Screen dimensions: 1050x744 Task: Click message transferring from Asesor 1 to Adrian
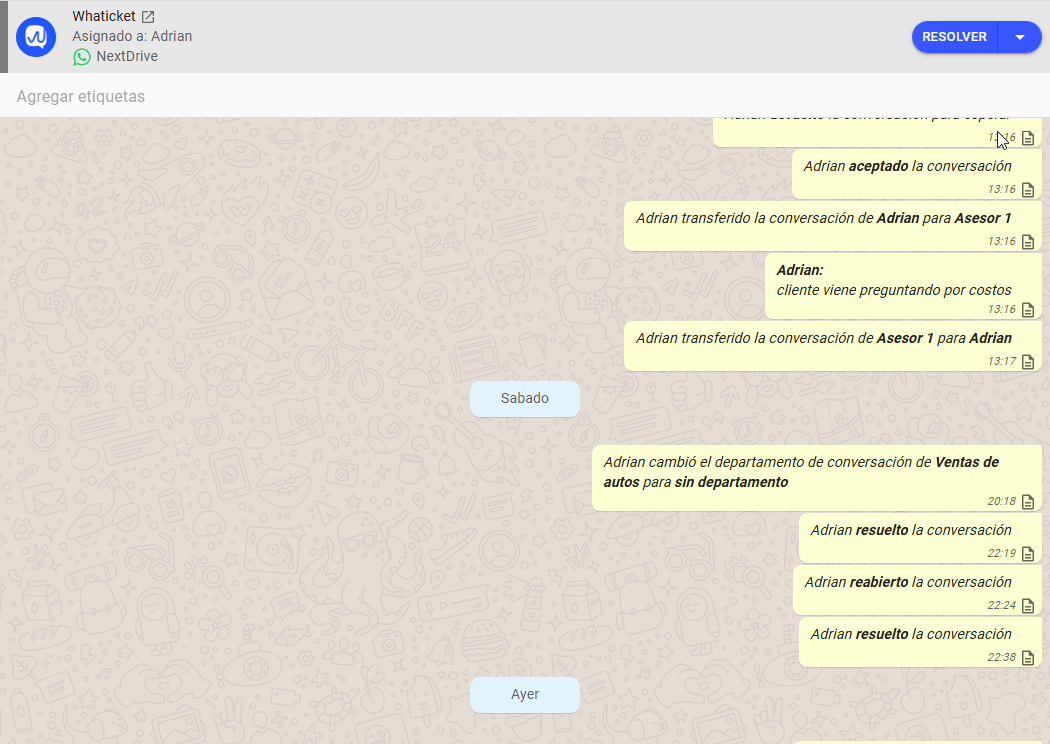[833, 346]
